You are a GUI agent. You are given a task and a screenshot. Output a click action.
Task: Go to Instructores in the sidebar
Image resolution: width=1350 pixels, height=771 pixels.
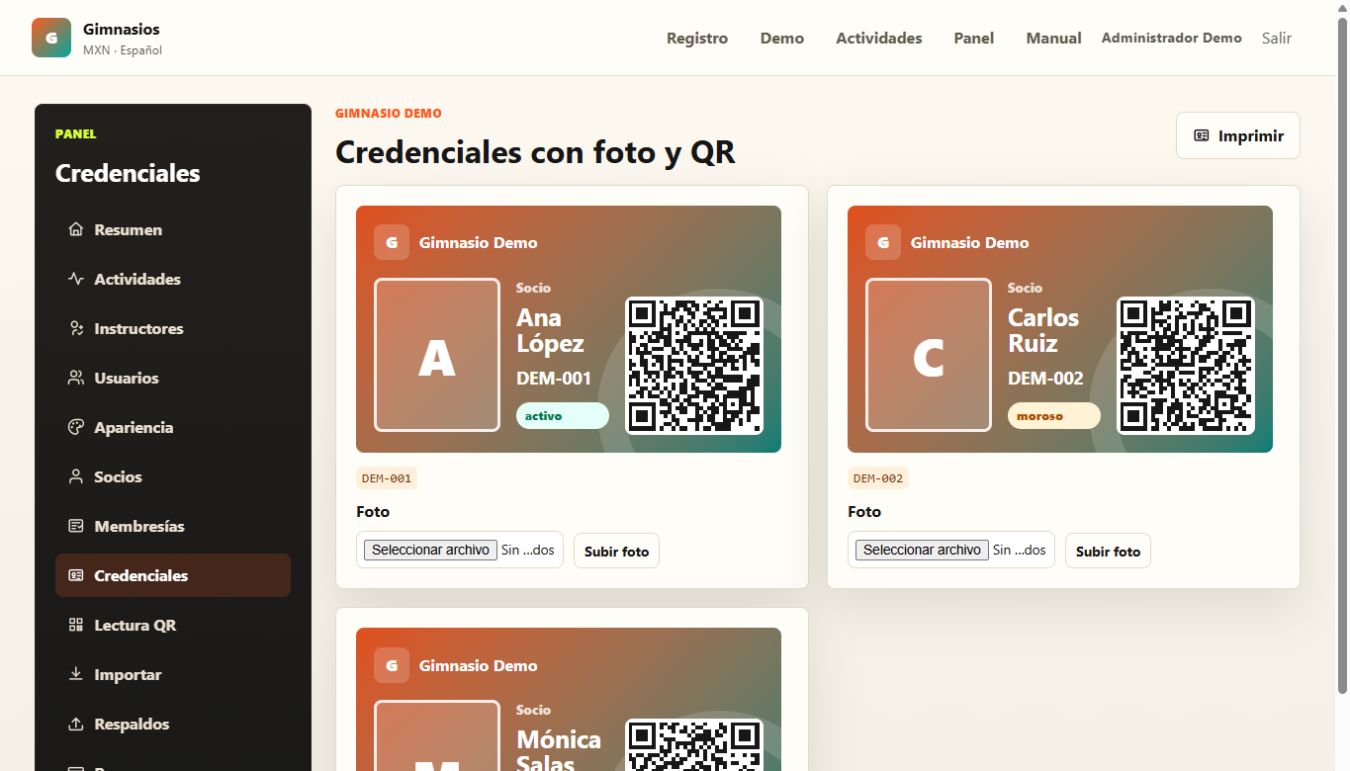click(173, 328)
